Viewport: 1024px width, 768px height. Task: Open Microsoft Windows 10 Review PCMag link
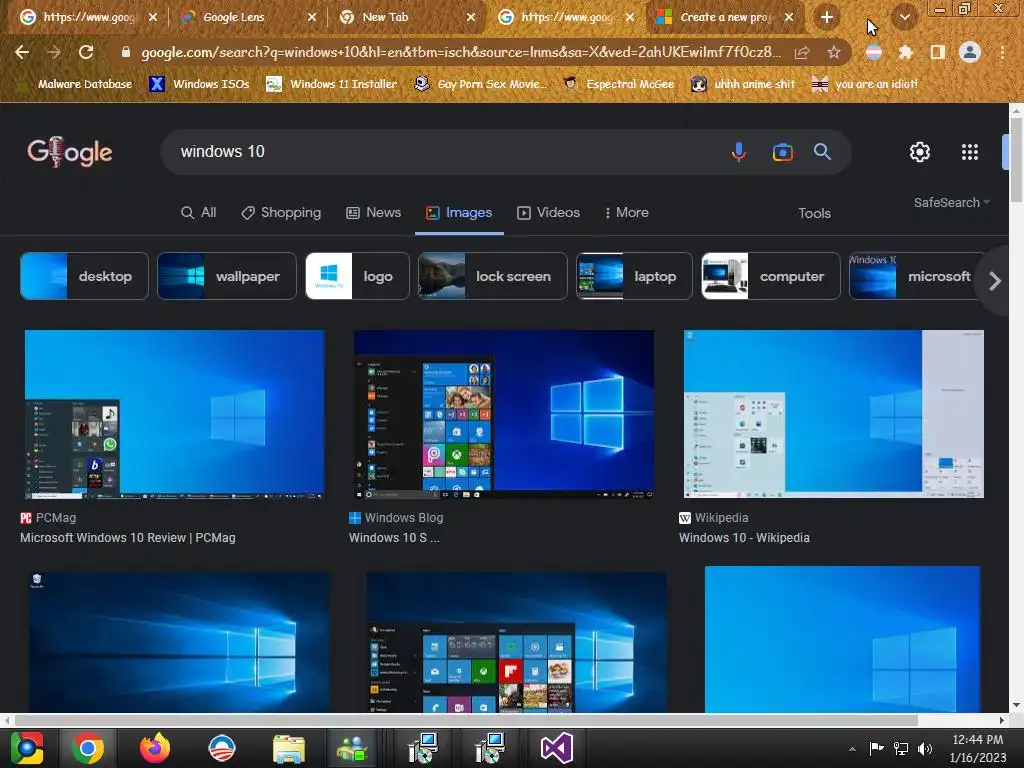click(128, 538)
